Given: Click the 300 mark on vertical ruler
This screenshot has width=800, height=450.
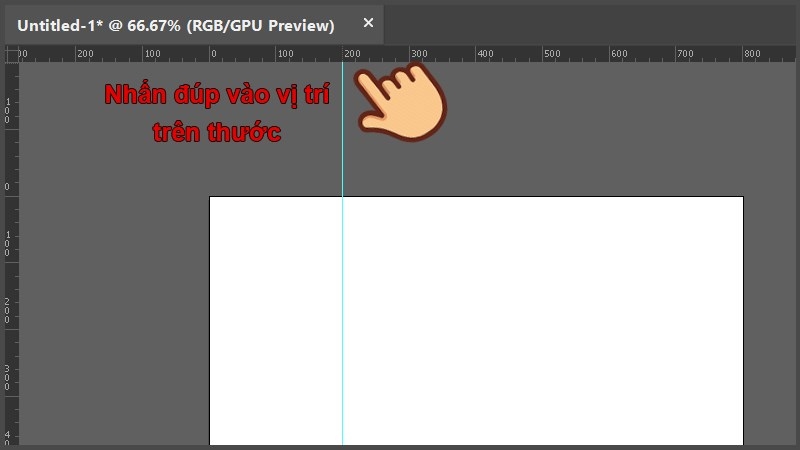Looking at the screenshot, I should [7, 378].
